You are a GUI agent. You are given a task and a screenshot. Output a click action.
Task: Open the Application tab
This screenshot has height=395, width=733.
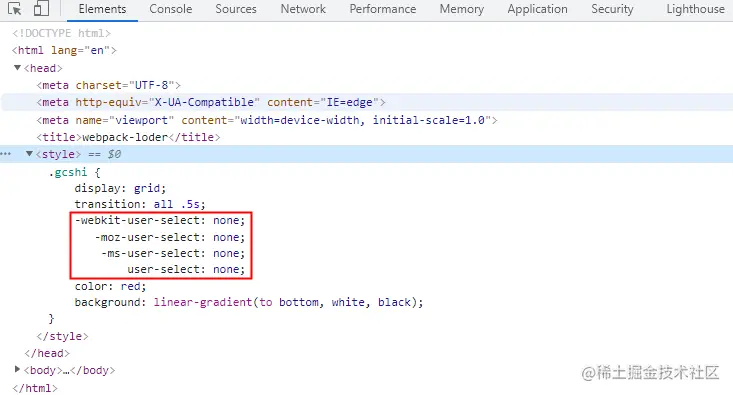[x=537, y=9]
